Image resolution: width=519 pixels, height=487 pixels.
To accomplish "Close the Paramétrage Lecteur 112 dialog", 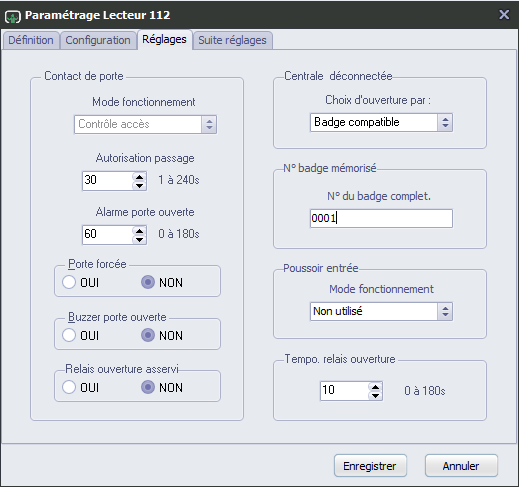I will click(504, 15).
